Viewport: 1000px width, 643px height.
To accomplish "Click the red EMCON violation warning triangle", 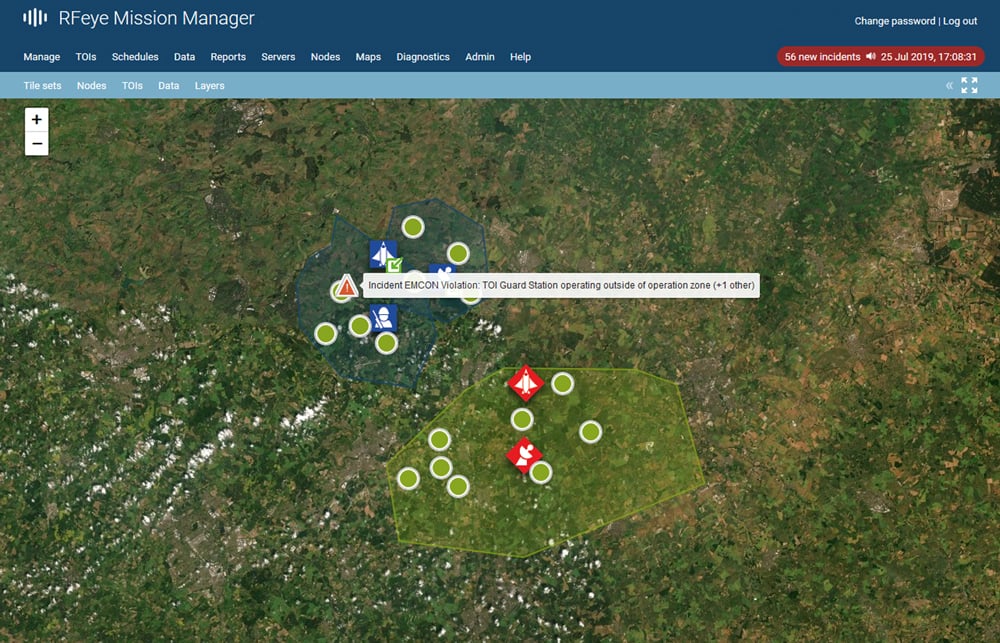I will (x=346, y=287).
